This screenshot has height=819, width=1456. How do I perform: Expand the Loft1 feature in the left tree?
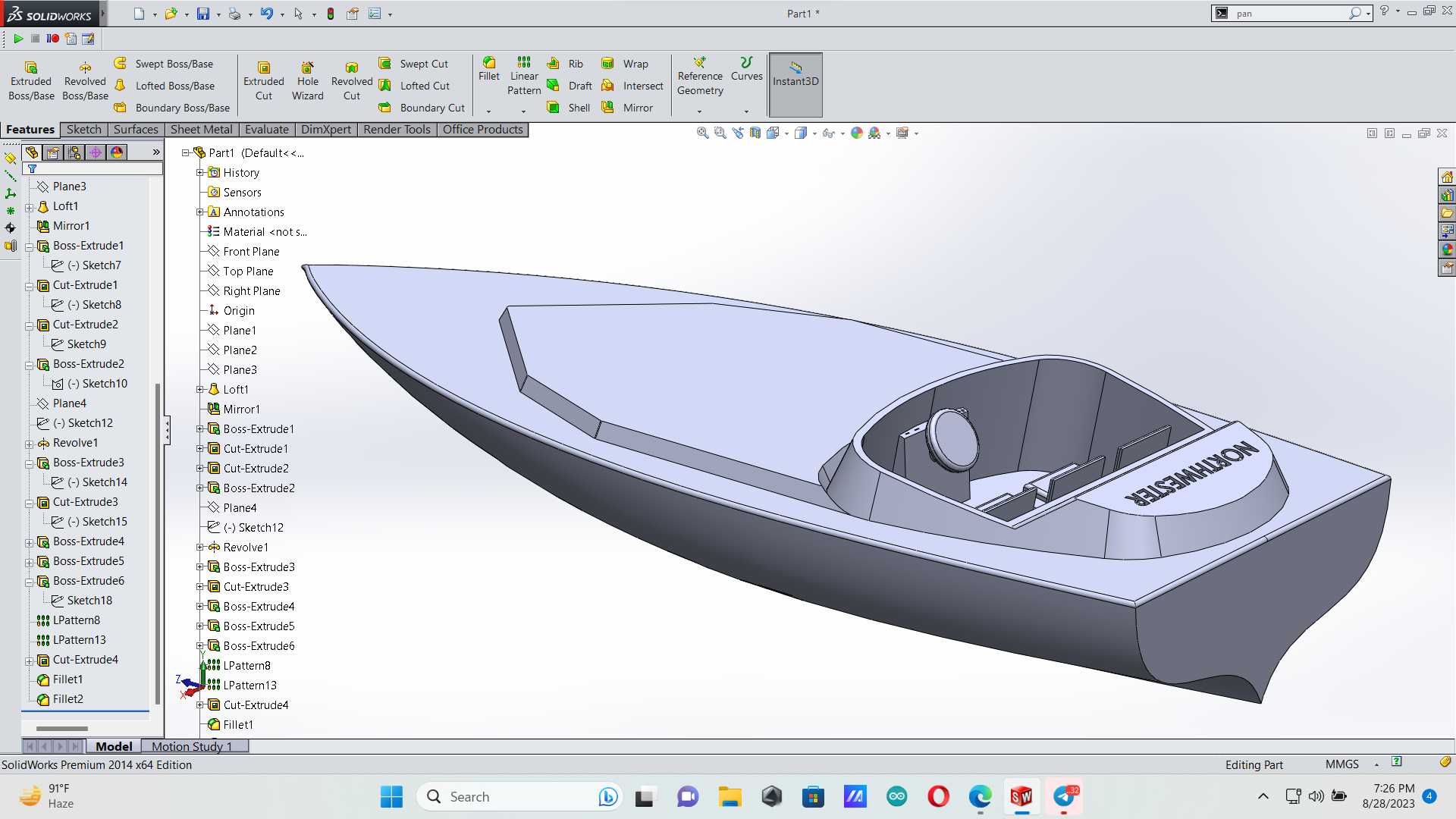point(29,207)
